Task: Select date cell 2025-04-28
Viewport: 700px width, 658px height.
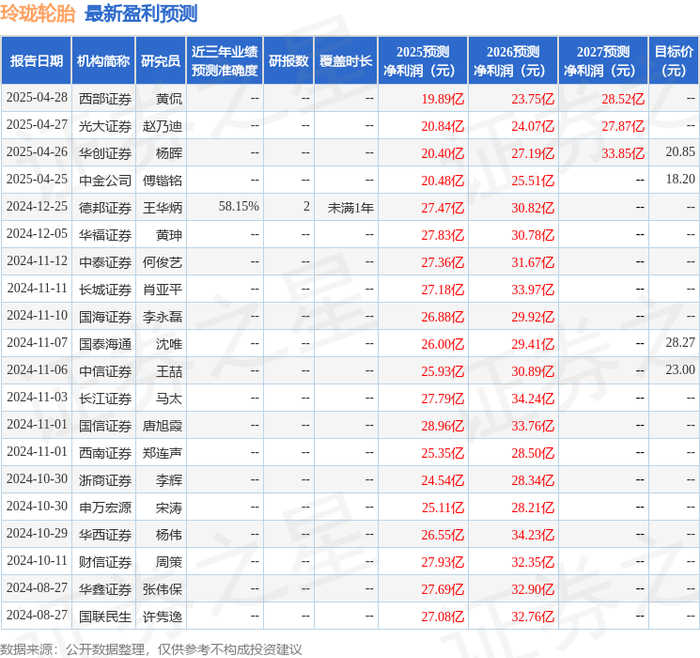Action: pyautogui.click(x=37, y=97)
